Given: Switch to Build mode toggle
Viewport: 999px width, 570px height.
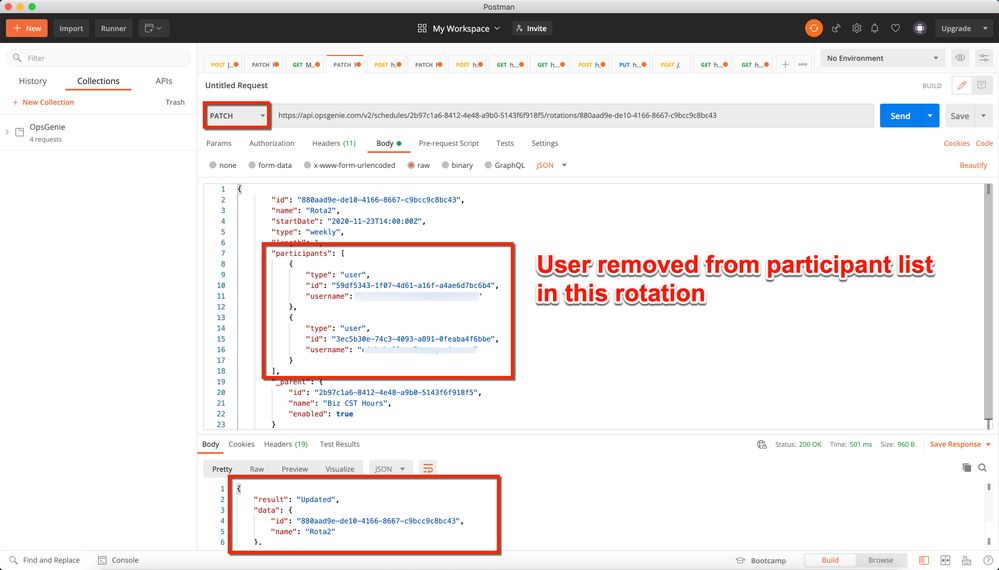Looking at the screenshot, I should (x=830, y=560).
